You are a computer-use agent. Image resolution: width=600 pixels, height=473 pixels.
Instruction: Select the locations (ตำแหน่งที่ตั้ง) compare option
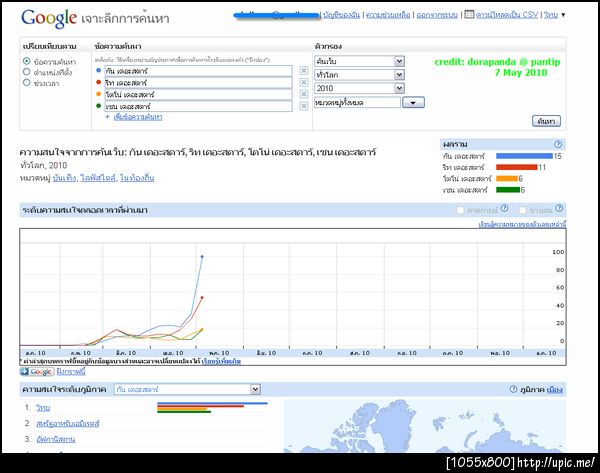pos(26,72)
